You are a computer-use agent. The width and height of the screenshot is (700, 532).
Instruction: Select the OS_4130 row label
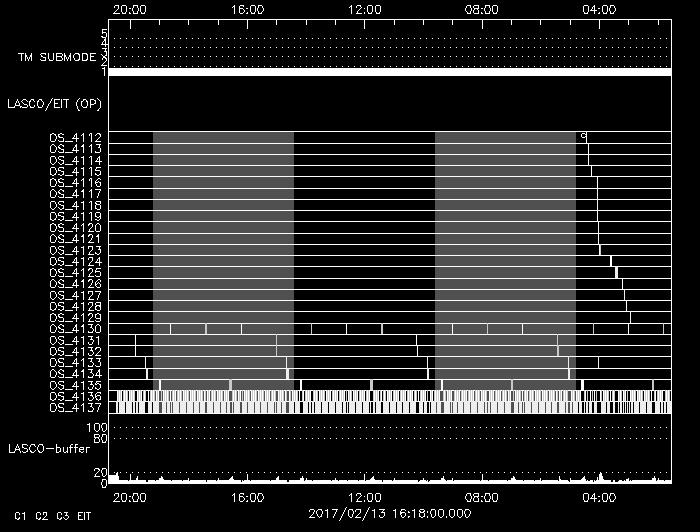75,329
